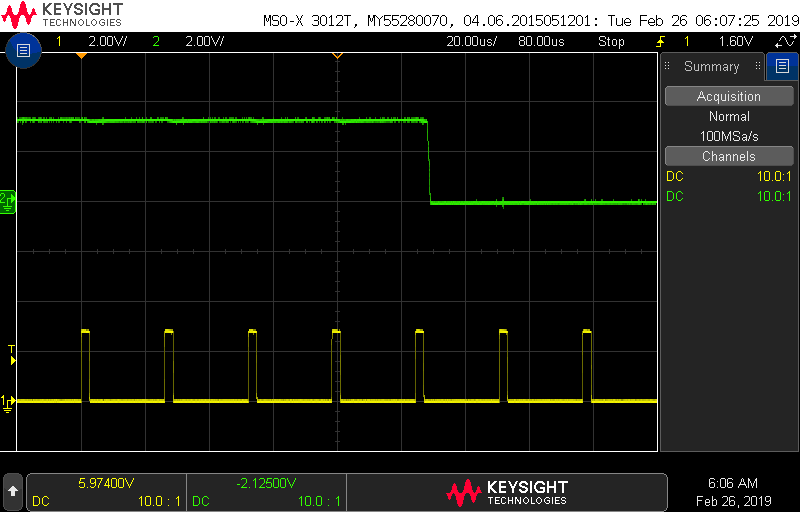
Task: Select channel 1 scale 2.00V/
Action: pyautogui.click(x=108, y=41)
